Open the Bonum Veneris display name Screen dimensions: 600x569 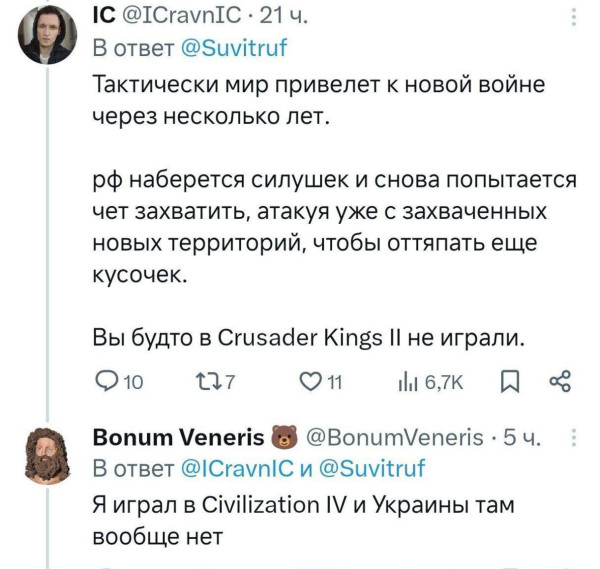tap(178, 437)
